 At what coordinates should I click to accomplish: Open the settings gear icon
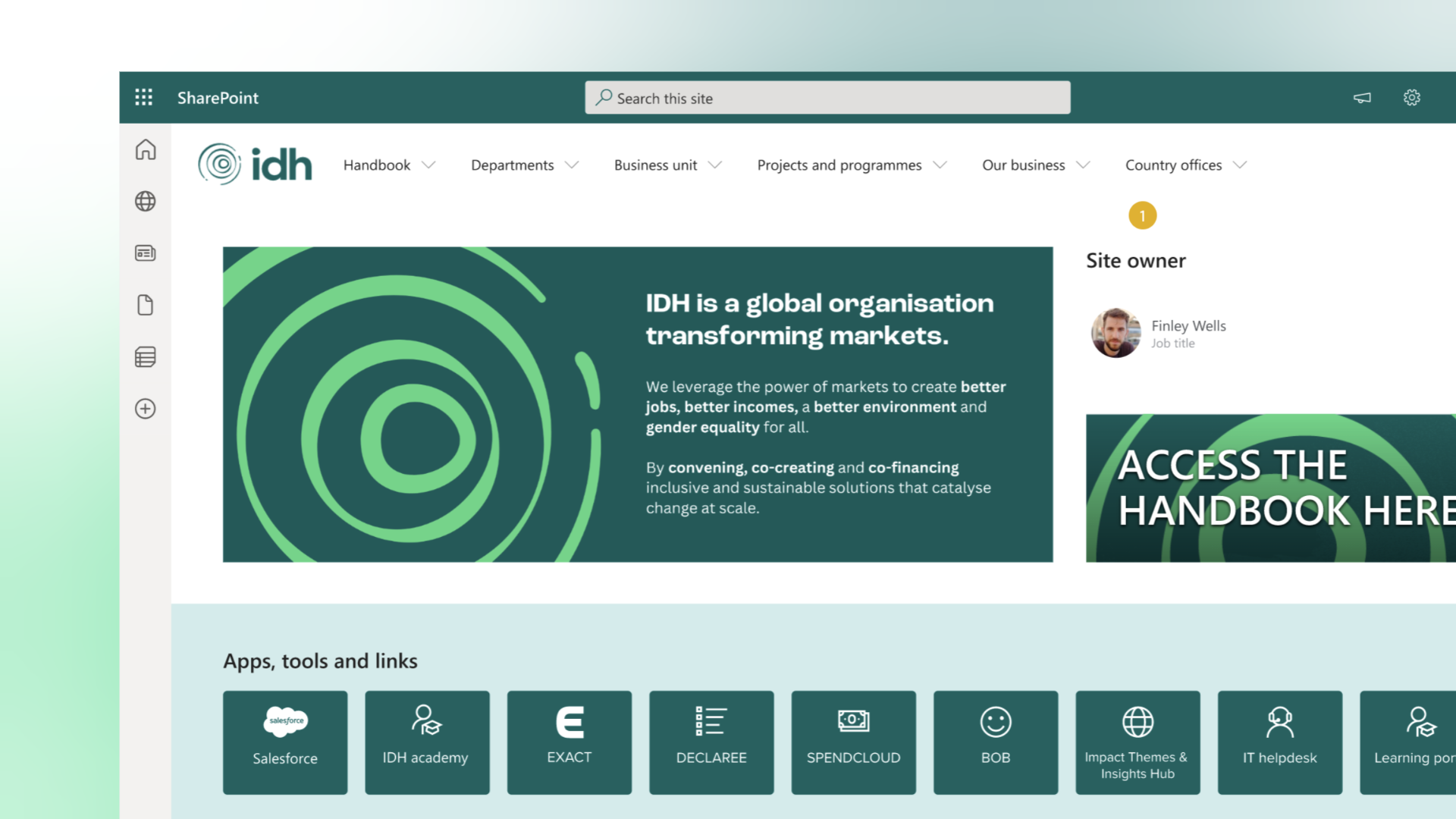[1411, 98]
